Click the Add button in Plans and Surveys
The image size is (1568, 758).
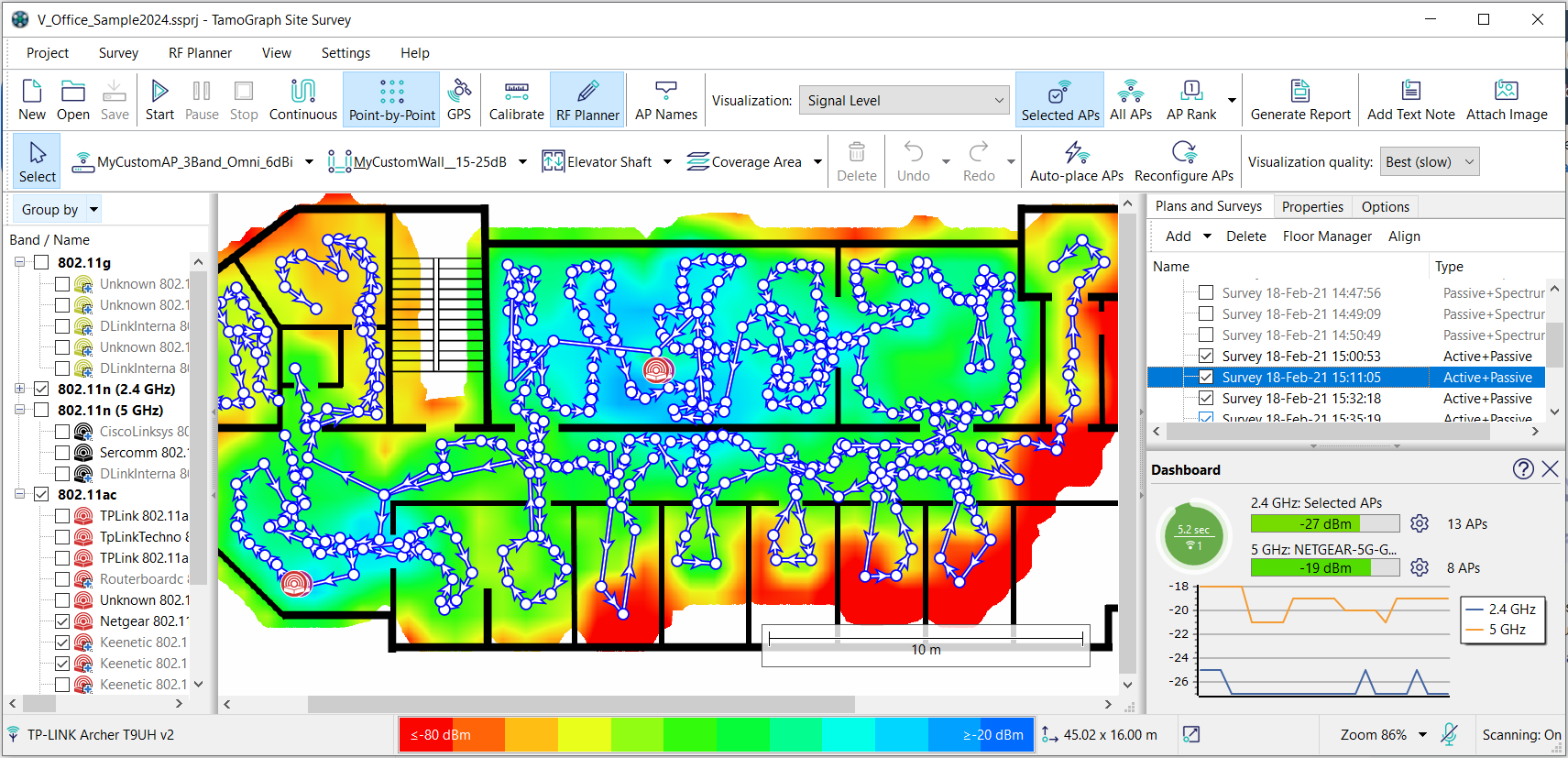[1179, 236]
